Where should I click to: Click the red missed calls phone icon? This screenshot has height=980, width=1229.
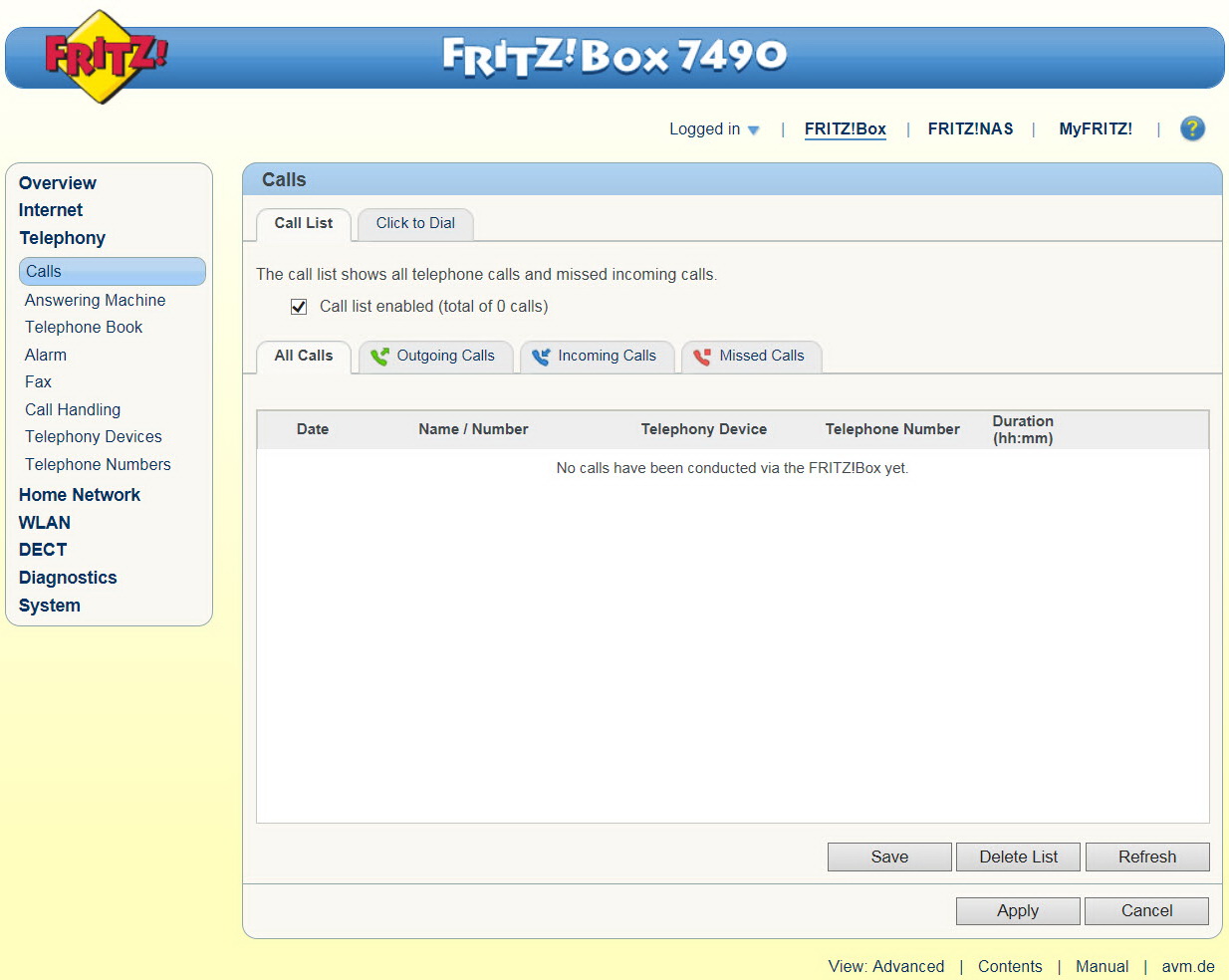(x=702, y=357)
